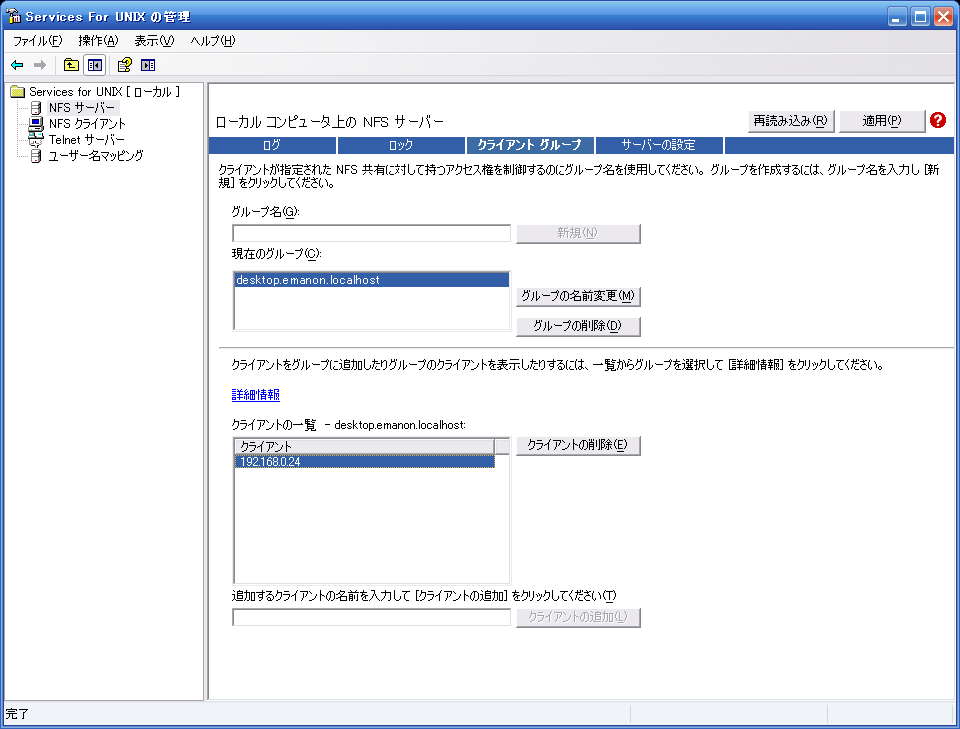Click the NFS サーバー node icon
This screenshot has height=729, width=960.
coord(36,108)
